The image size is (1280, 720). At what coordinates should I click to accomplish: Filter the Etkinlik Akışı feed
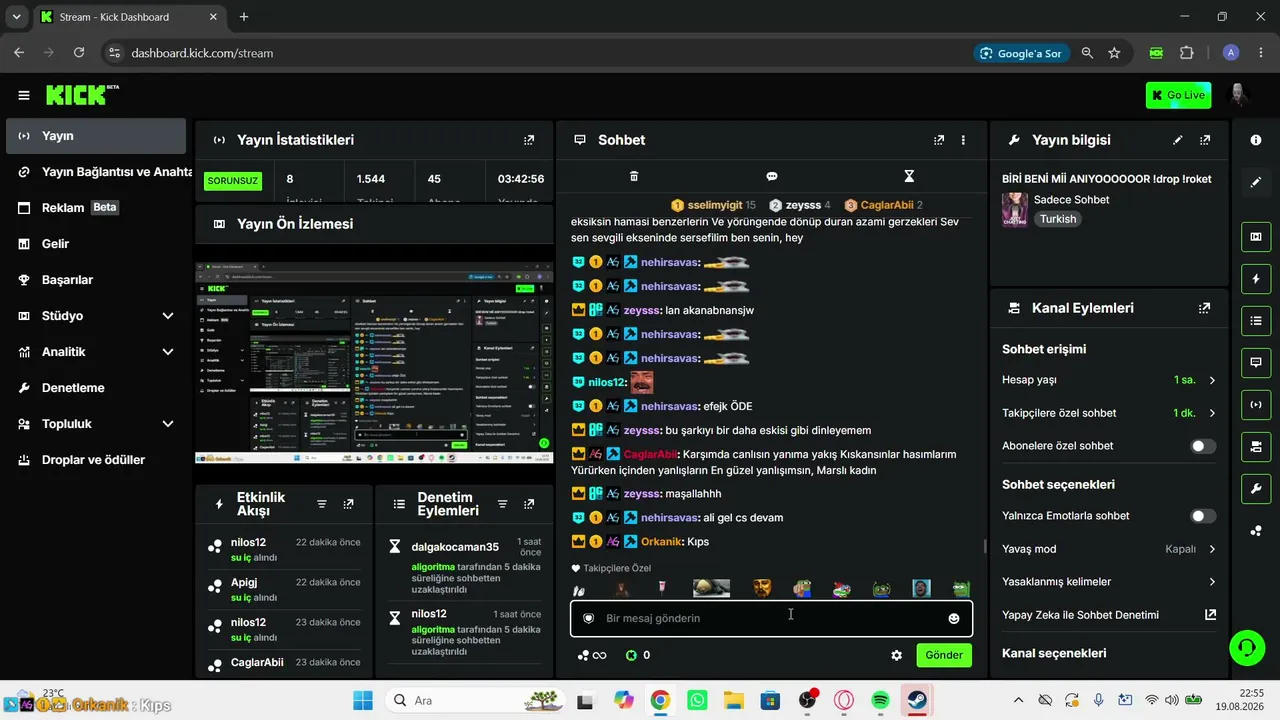[x=322, y=504]
